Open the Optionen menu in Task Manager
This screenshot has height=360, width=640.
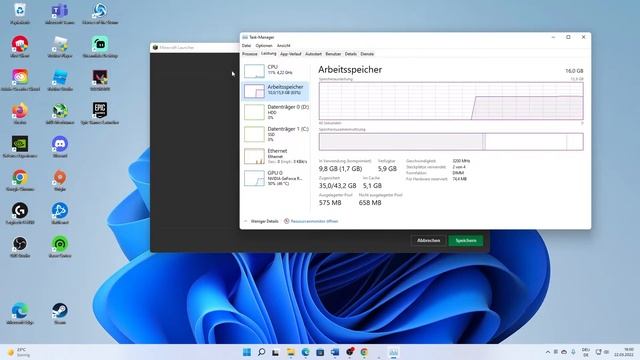(264, 45)
